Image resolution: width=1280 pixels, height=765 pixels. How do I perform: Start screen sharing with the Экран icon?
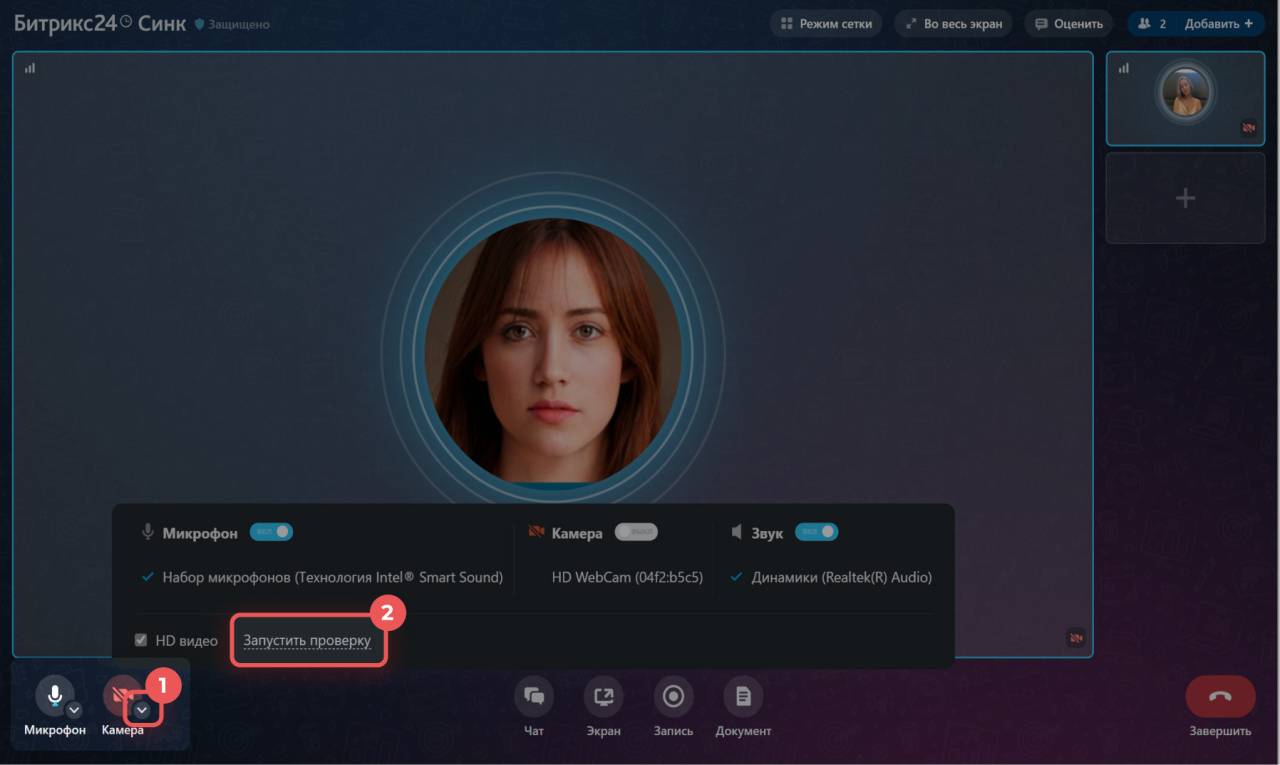click(x=604, y=696)
